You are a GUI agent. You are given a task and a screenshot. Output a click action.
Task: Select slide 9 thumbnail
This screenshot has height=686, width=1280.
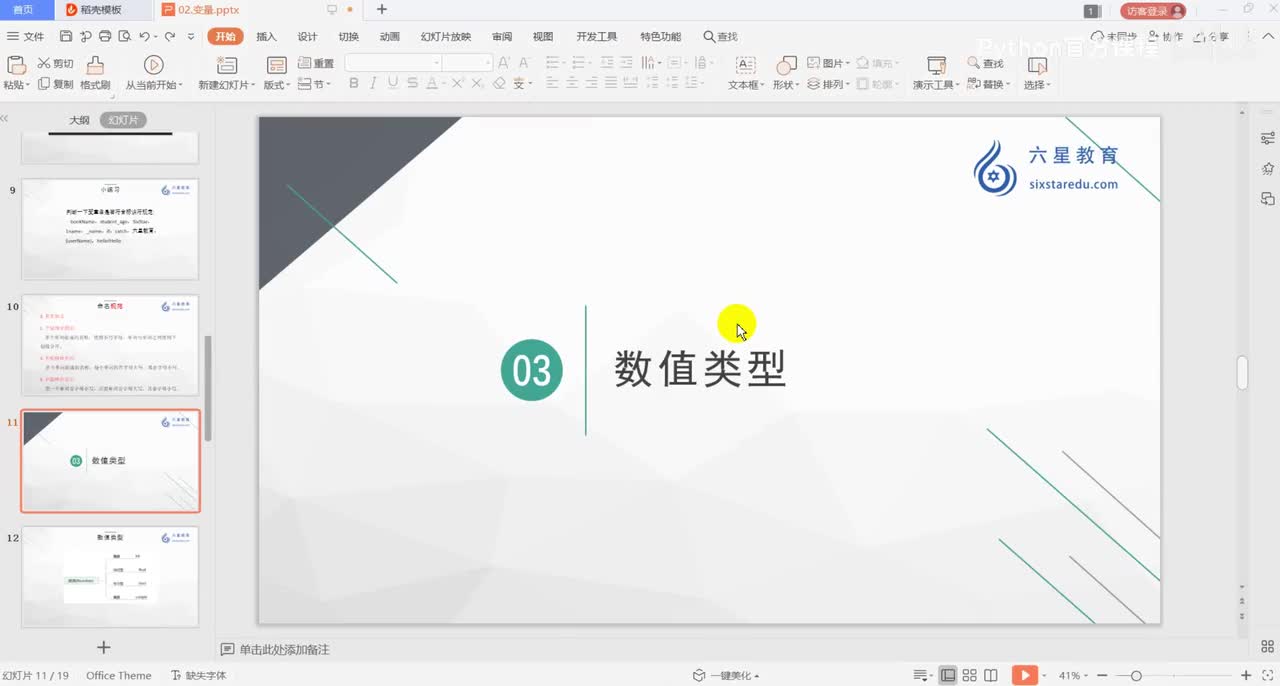(110, 229)
